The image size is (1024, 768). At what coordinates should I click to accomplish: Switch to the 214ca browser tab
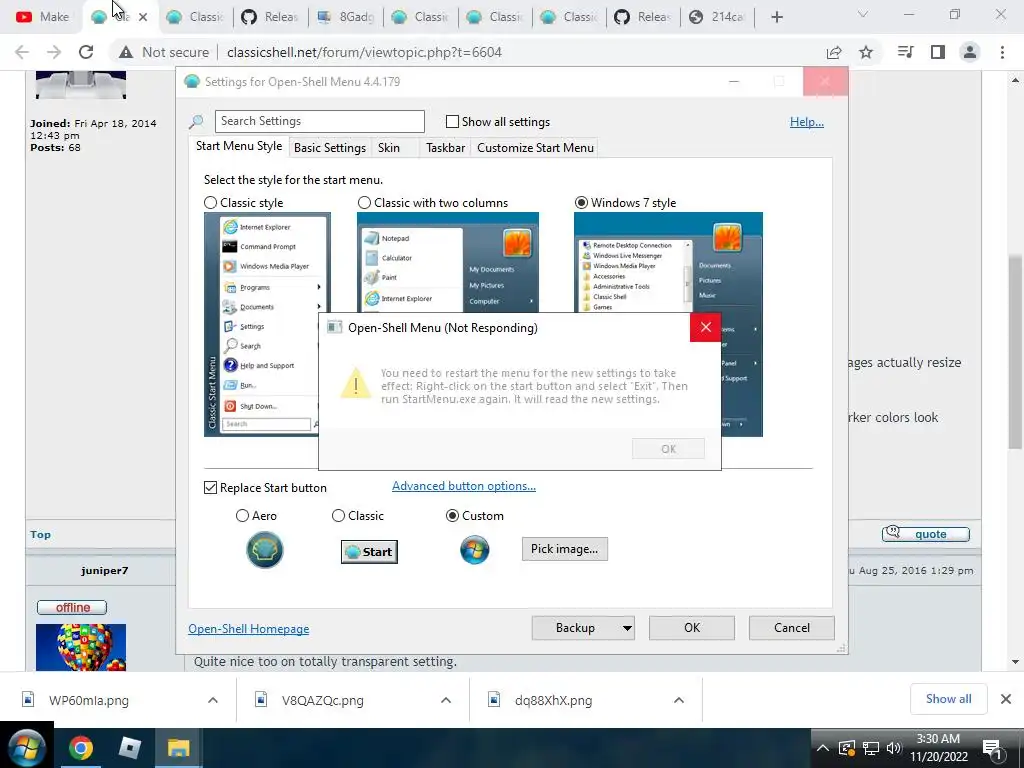click(716, 17)
